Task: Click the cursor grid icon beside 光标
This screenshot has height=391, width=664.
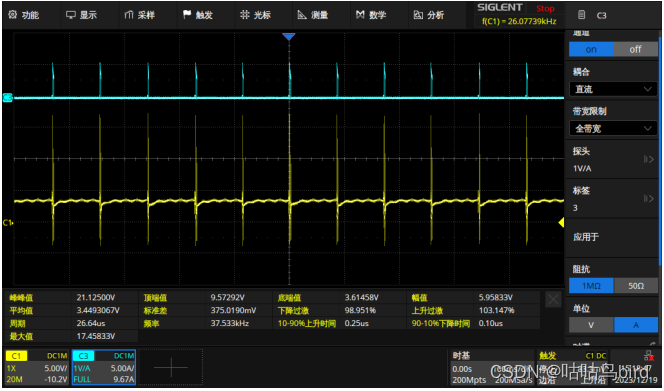Action: coord(244,15)
